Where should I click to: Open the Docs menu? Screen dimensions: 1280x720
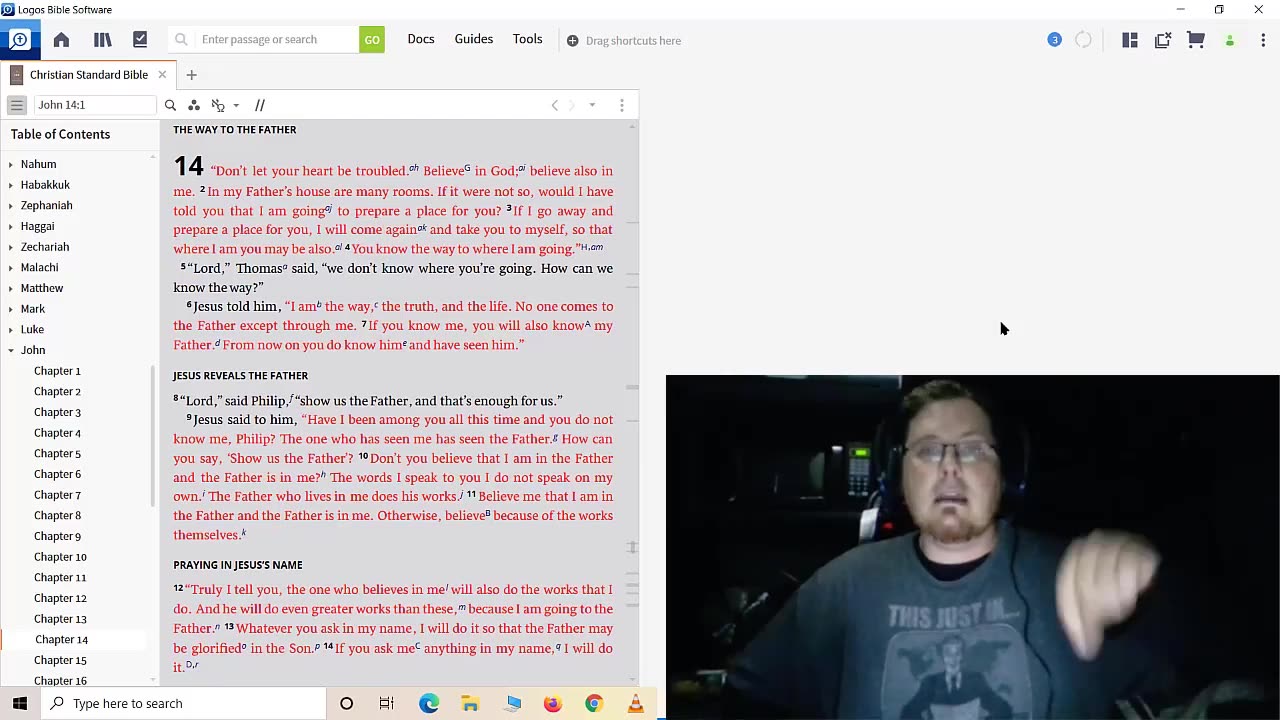pyautogui.click(x=421, y=39)
